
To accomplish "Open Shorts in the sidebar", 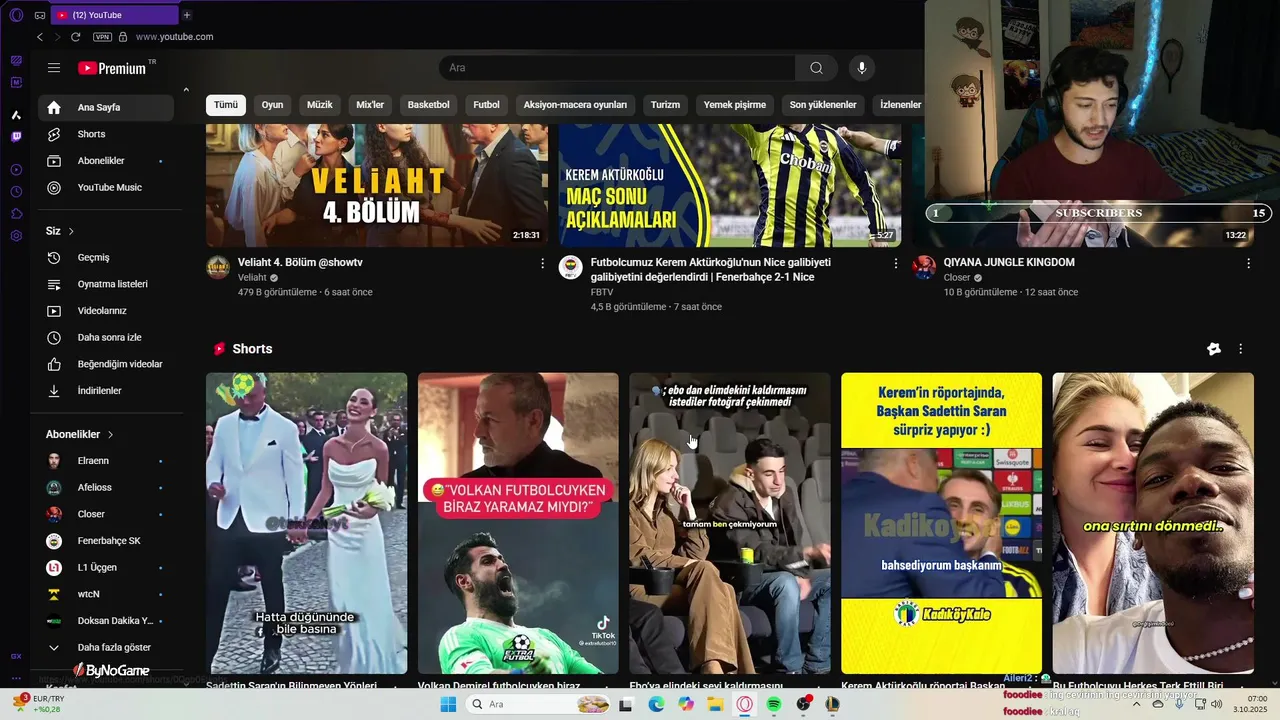I will pyautogui.click(x=106, y=134).
